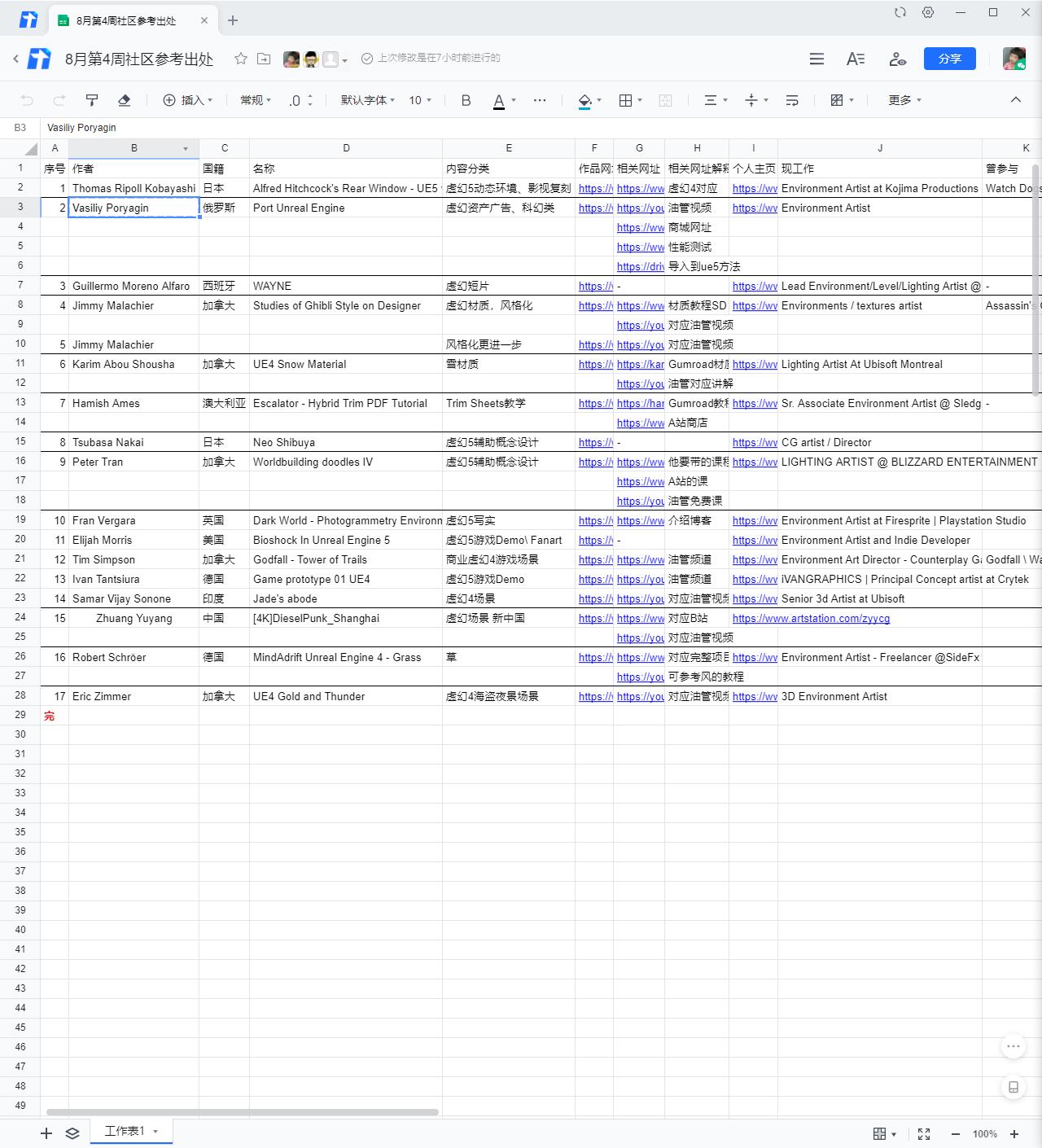Image resolution: width=1042 pixels, height=1148 pixels.
Task: Click the font color A icon
Action: [499, 100]
